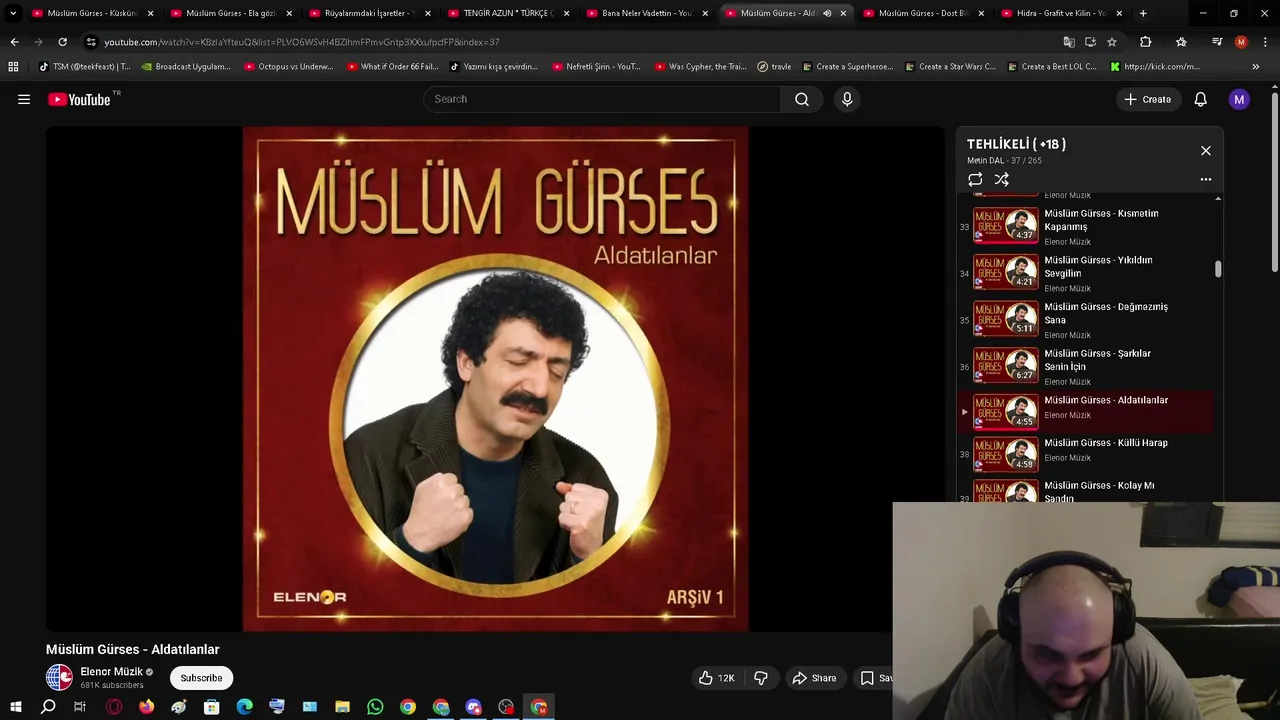
Task: Open the TEHLİKELİ ( +18 ) playlist title
Action: click(1016, 144)
